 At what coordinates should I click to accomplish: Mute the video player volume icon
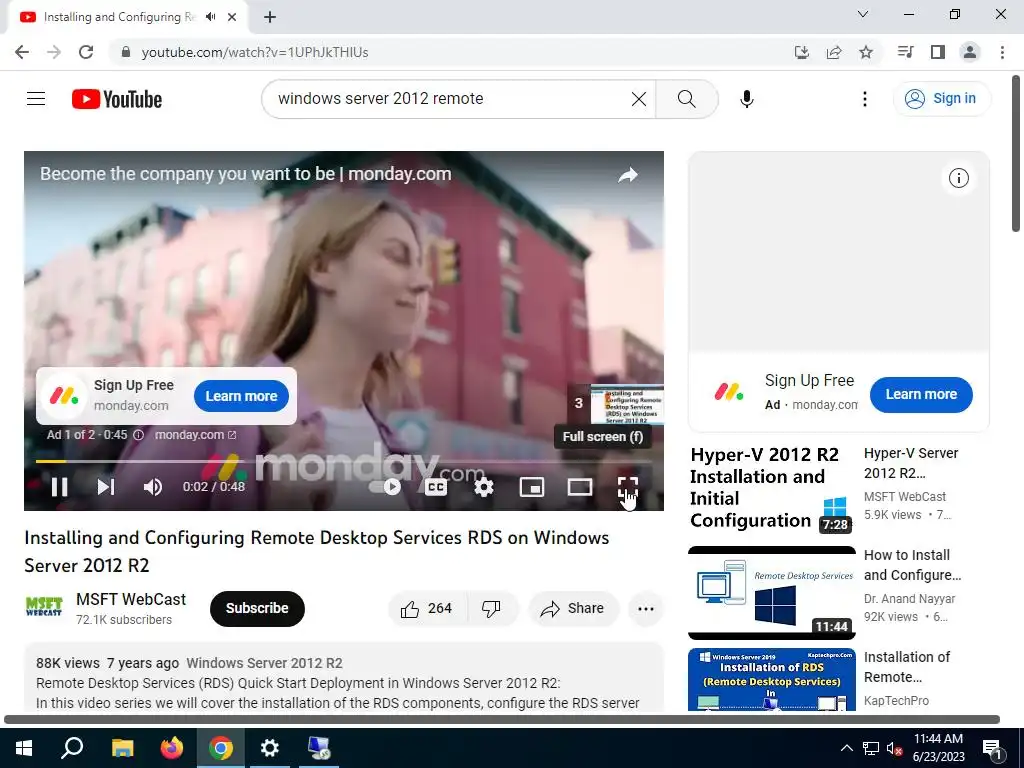pos(153,487)
